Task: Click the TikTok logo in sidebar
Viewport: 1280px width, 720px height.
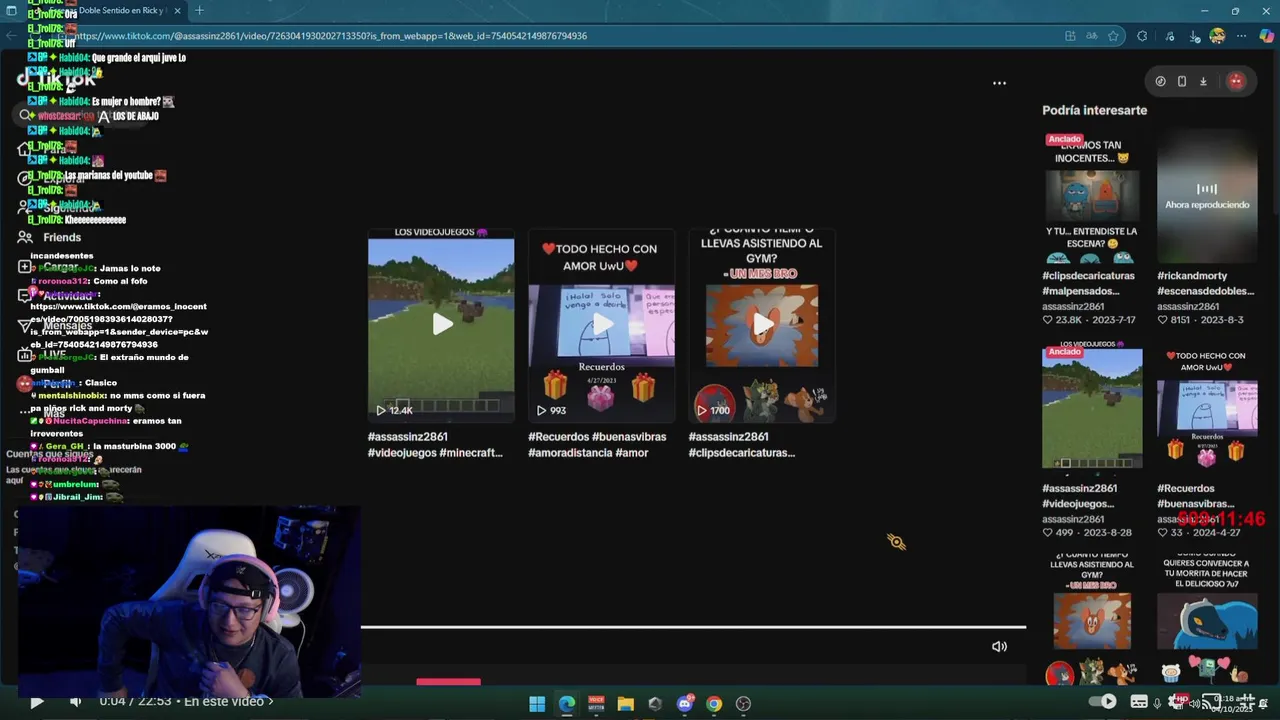Action: coord(58,79)
